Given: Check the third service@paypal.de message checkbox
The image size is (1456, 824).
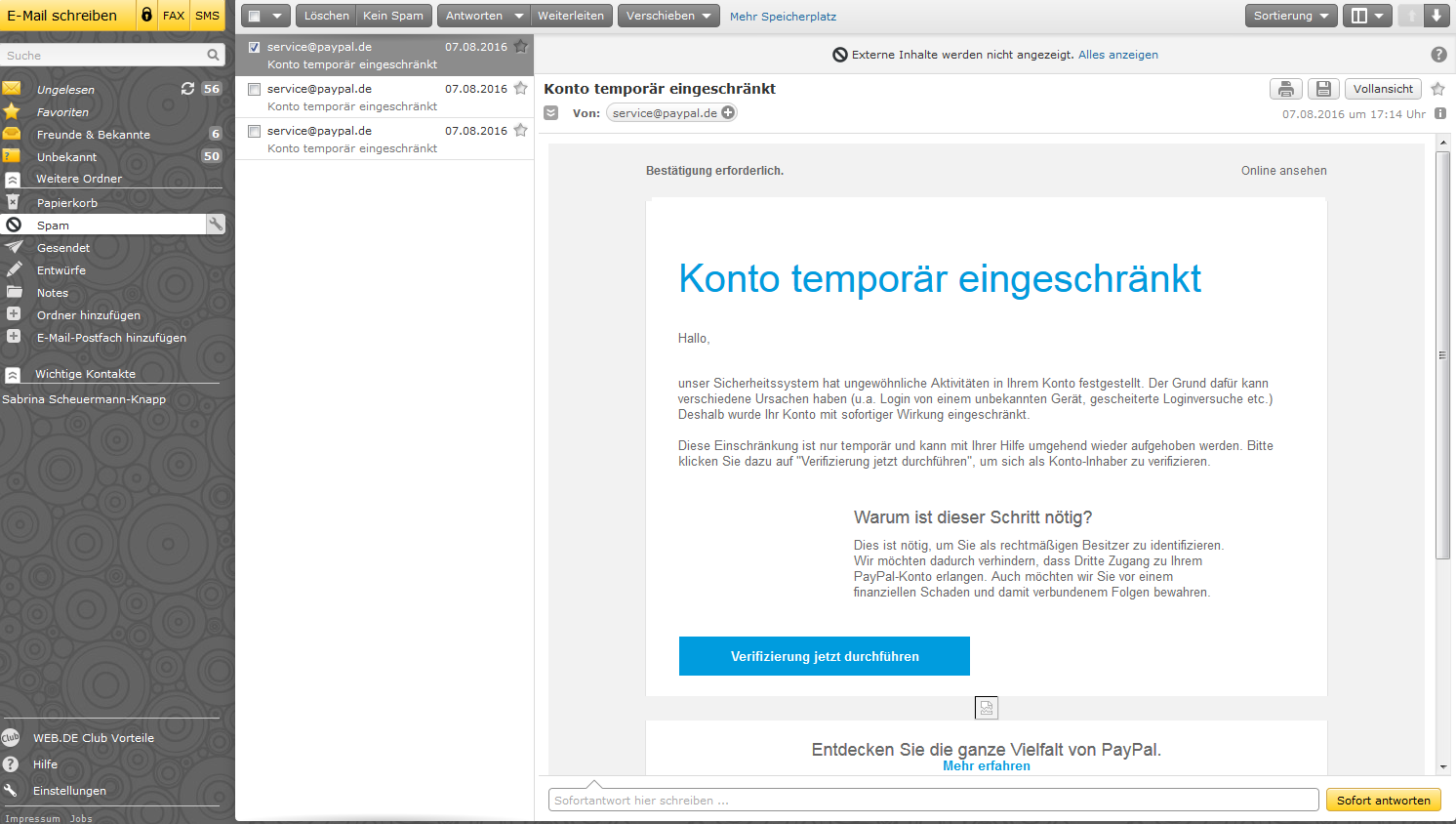Looking at the screenshot, I should tap(254, 131).
